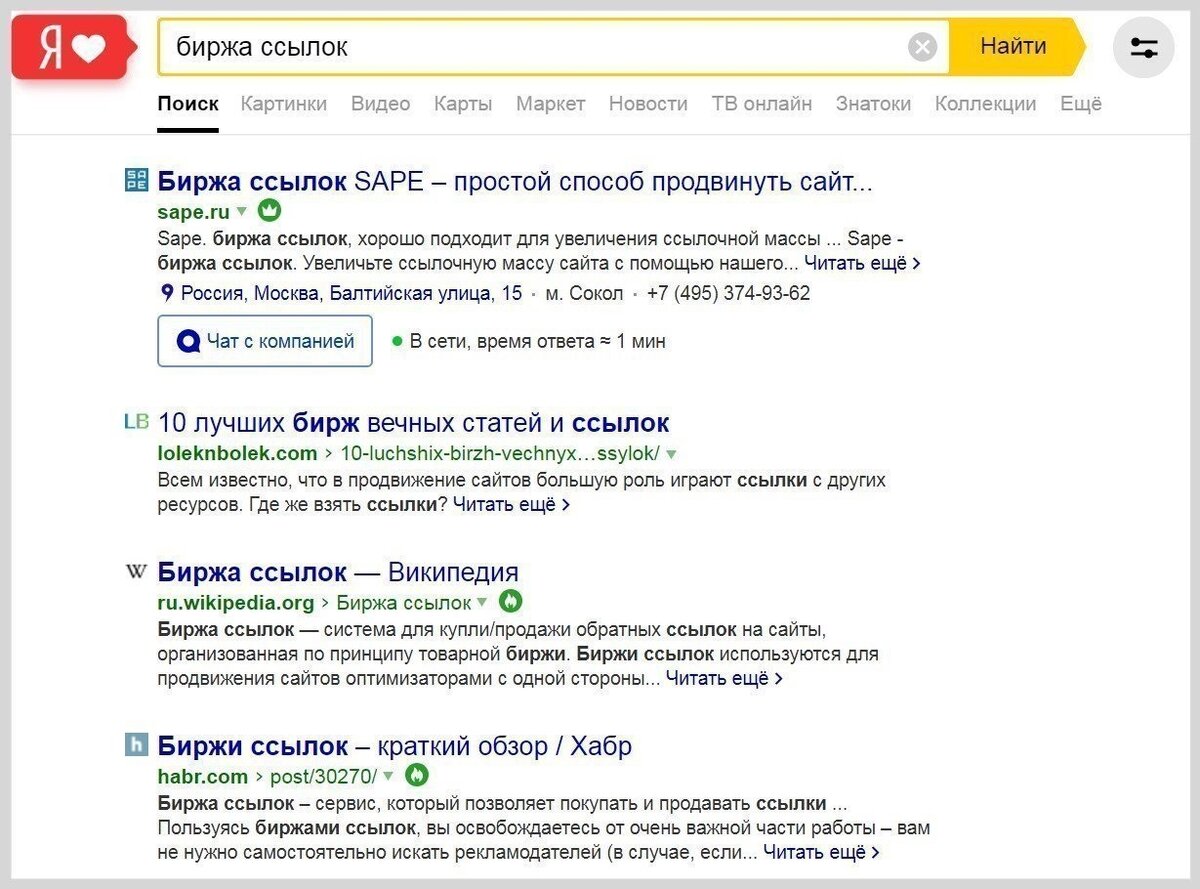Image resolution: width=1200 pixels, height=889 pixels.
Task: Click the location pin near Балтийская улица
Action: coord(167,293)
